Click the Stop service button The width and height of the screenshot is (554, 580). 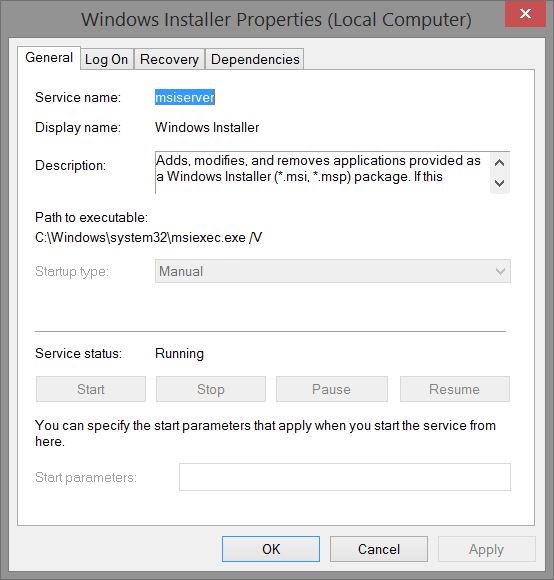point(211,389)
